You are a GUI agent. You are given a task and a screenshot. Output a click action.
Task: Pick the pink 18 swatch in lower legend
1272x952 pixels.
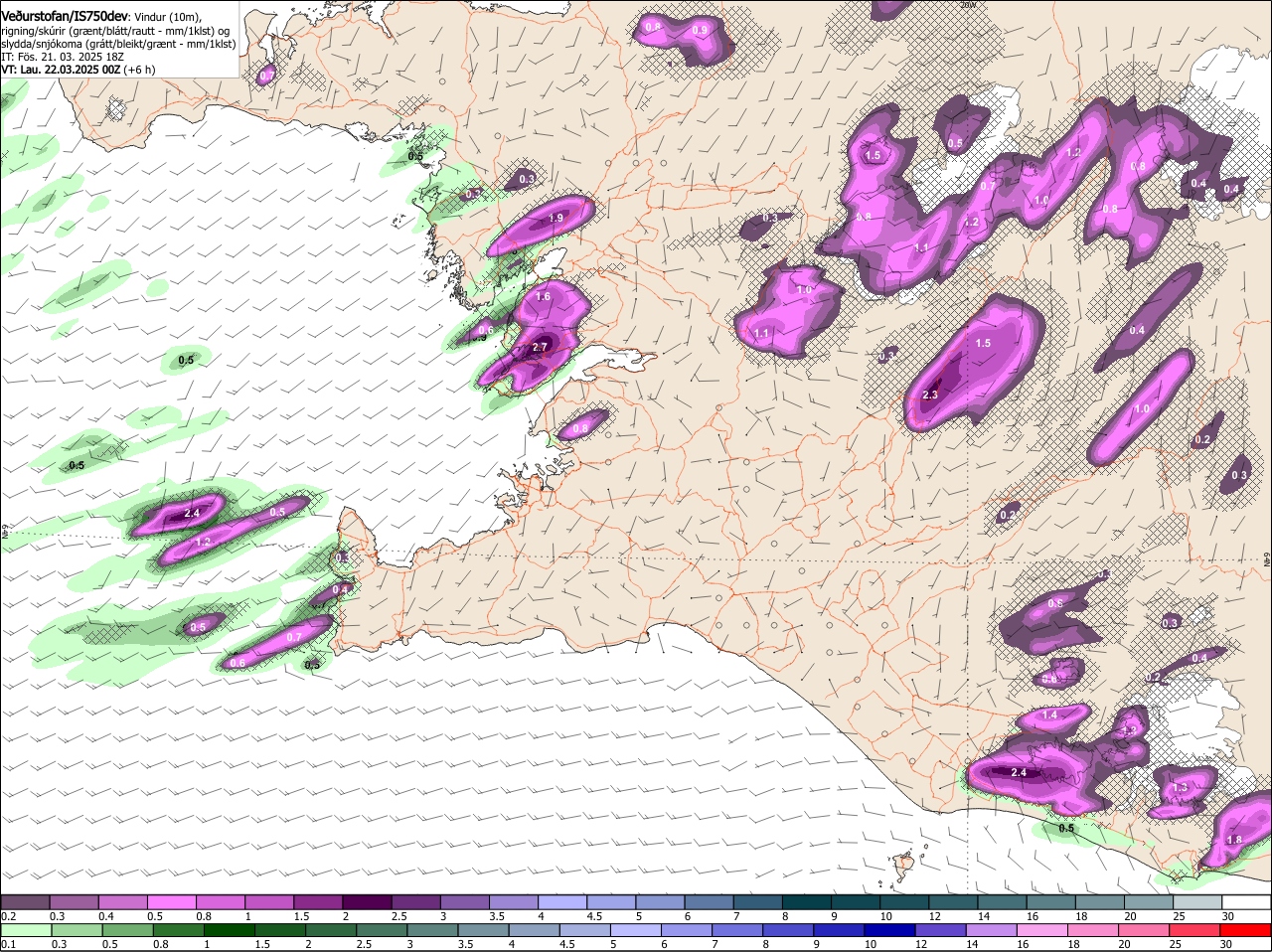tap(1093, 930)
